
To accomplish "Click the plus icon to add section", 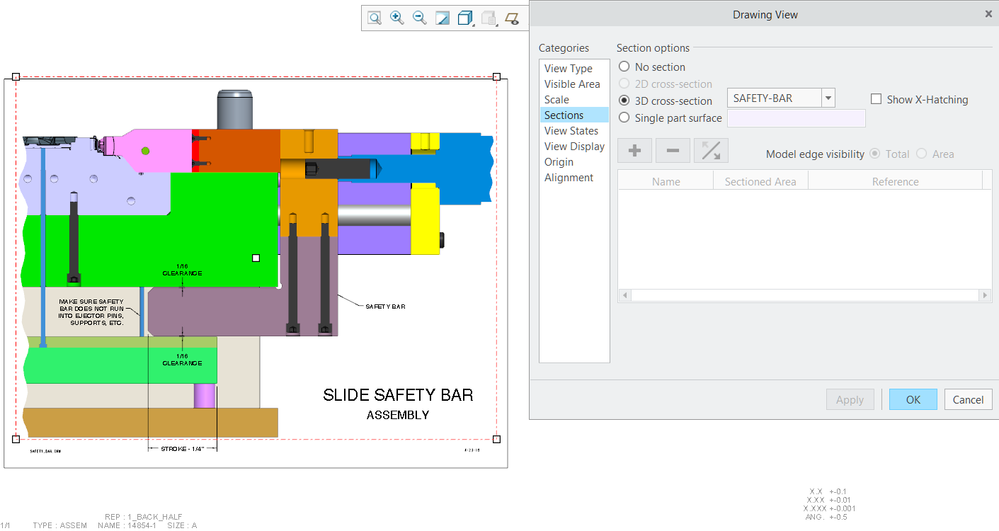I will pos(634,151).
